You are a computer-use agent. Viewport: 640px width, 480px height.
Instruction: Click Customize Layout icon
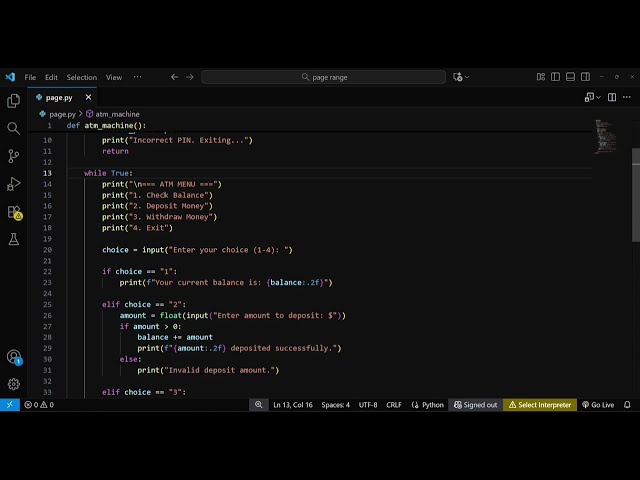click(541, 77)
